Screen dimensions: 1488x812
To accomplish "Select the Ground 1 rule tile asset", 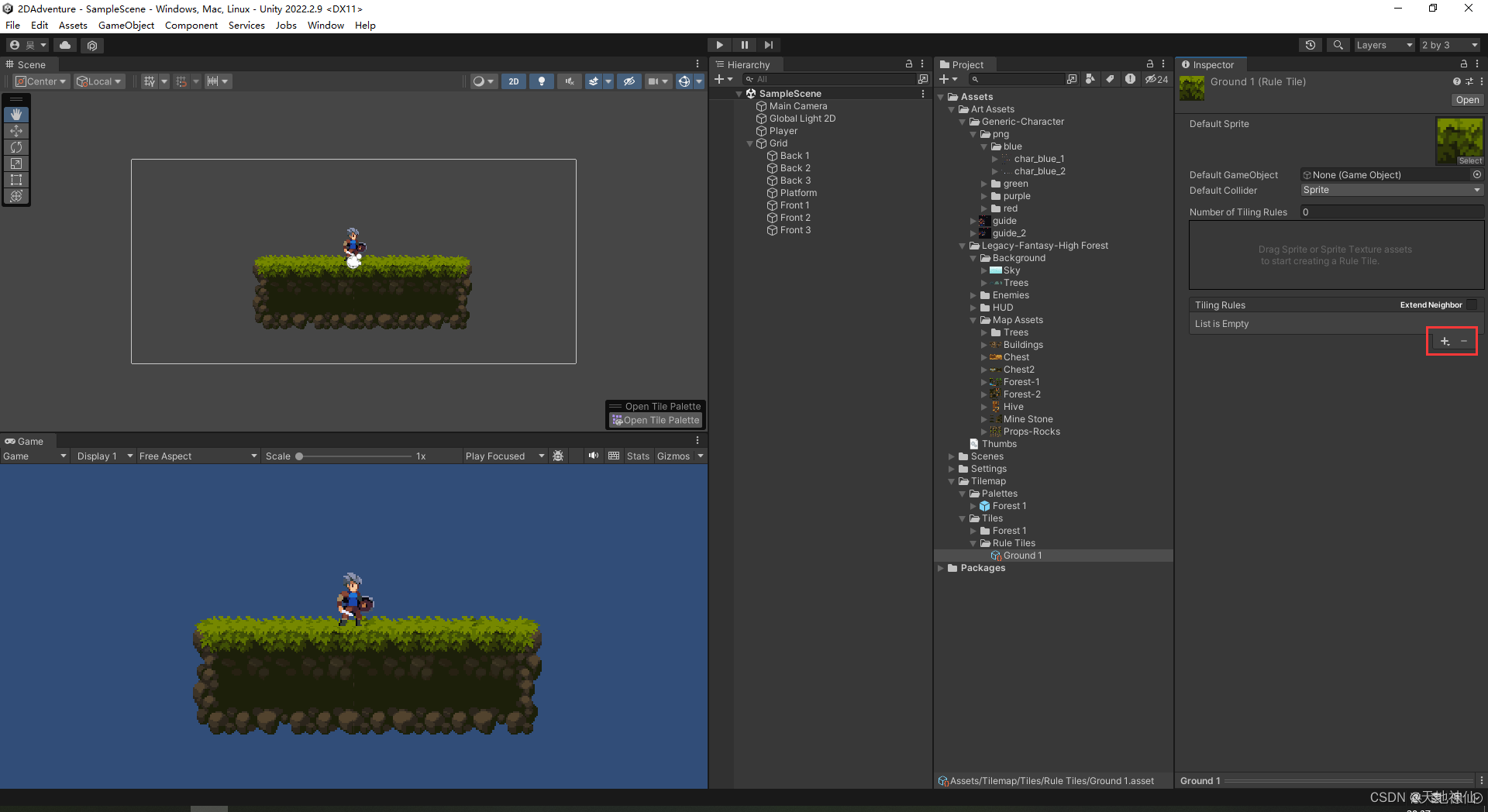I will point(1022,556).
